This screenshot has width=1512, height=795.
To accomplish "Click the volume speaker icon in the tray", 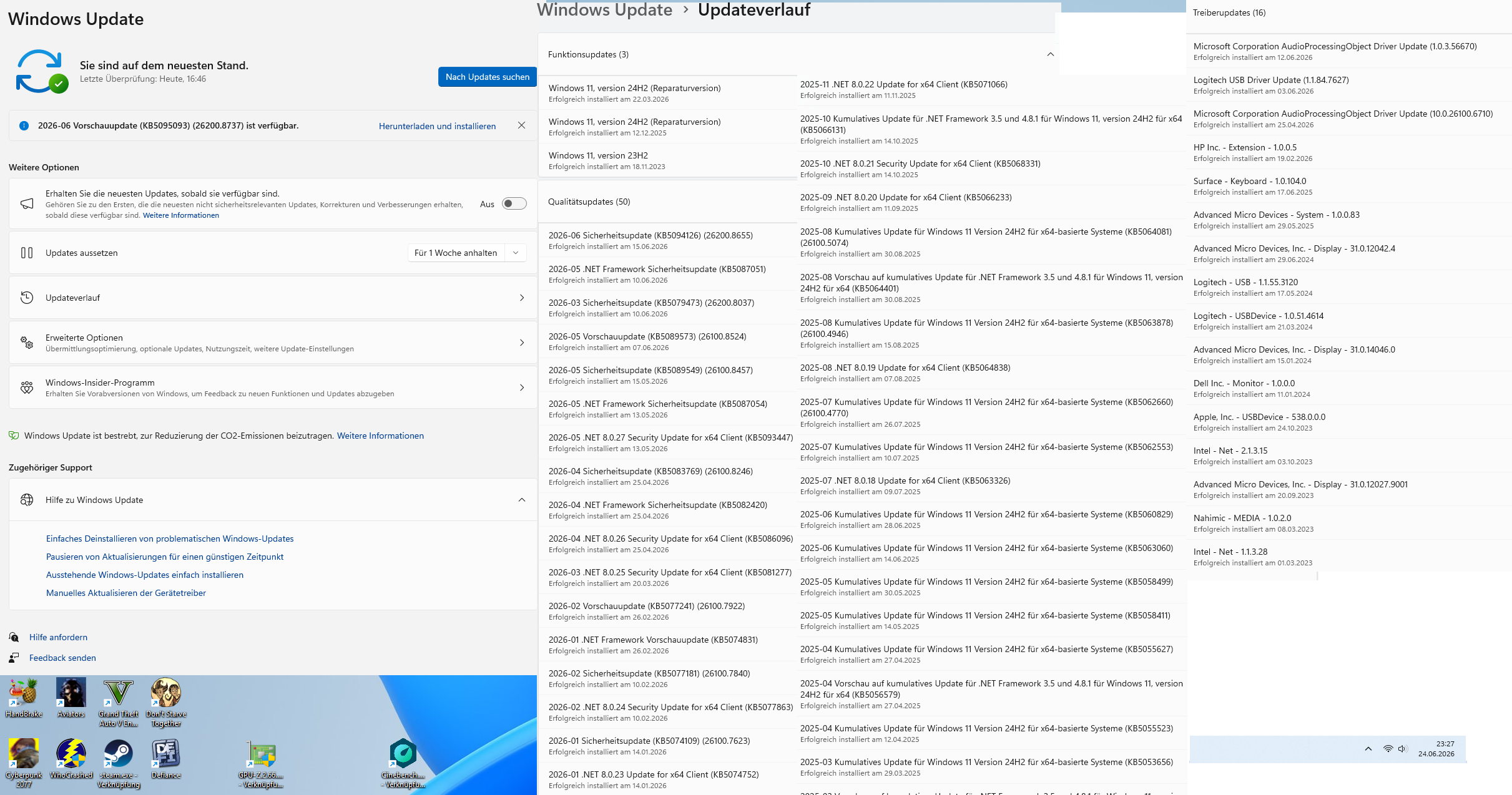I will (1403, 749).
